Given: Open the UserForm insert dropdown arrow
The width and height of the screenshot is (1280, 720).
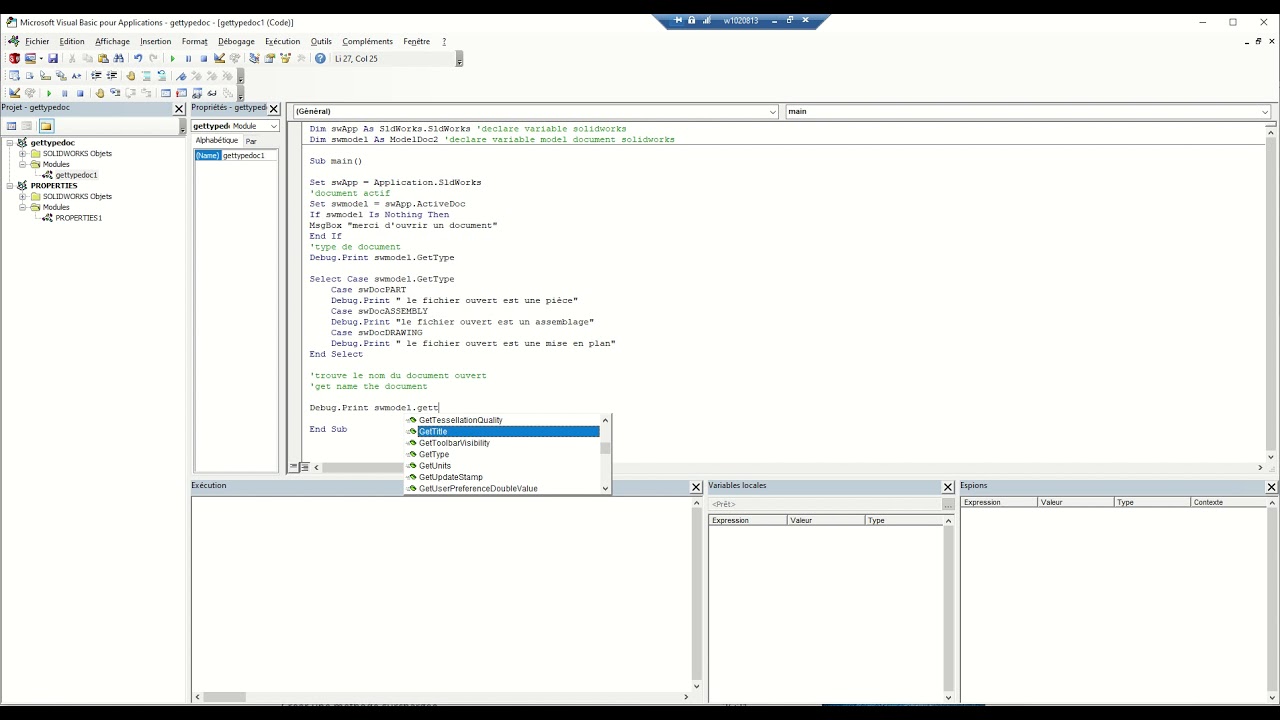Looking at the screenshot, I should pos(41,58).
